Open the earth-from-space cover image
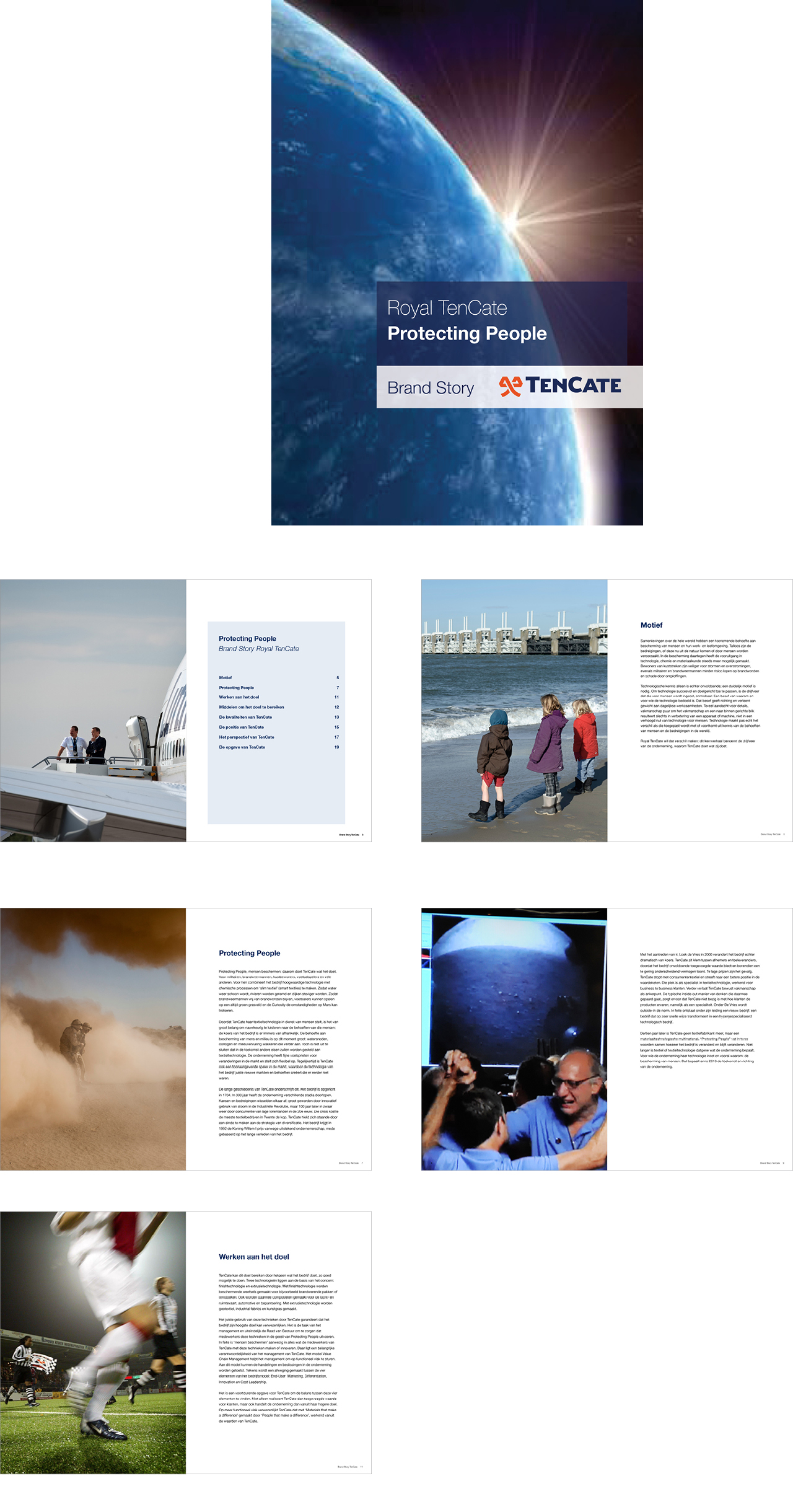The image size is (793, 1512). [457, 263]
